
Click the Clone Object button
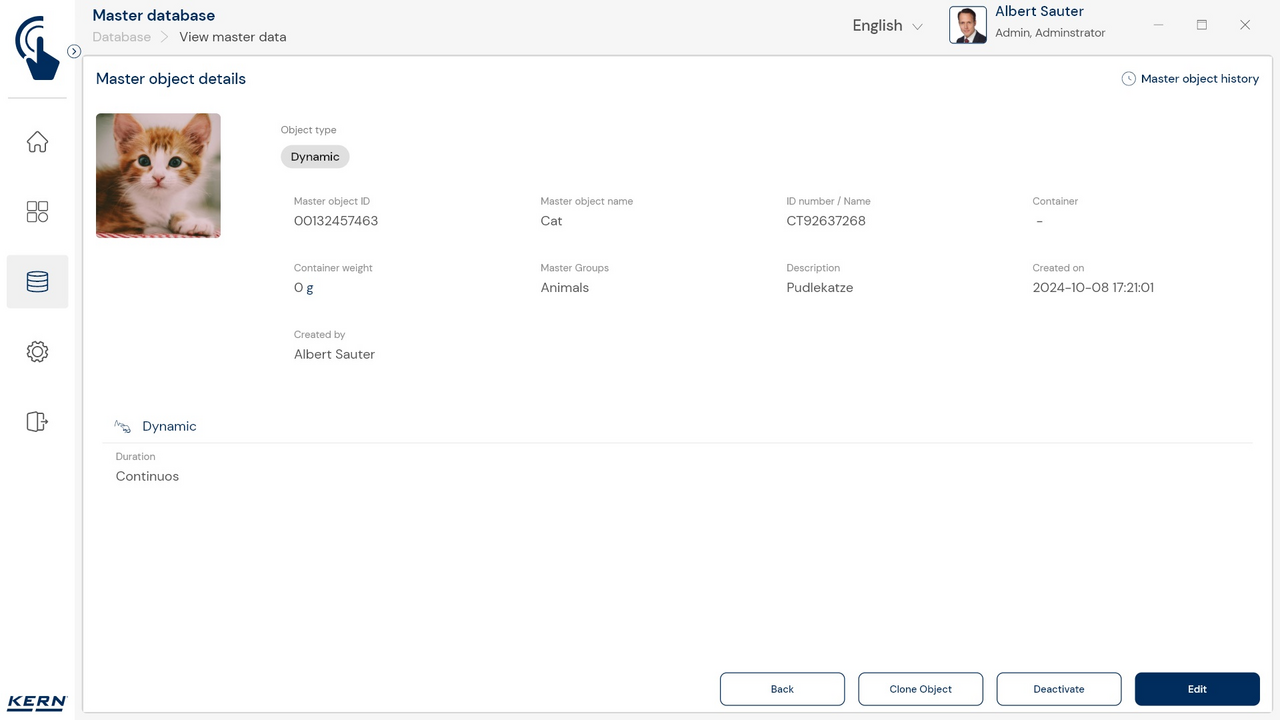point(920,689)
